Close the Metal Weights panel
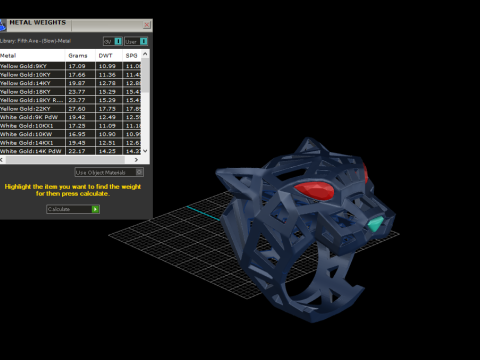480x360 pixels. [147, 25]
